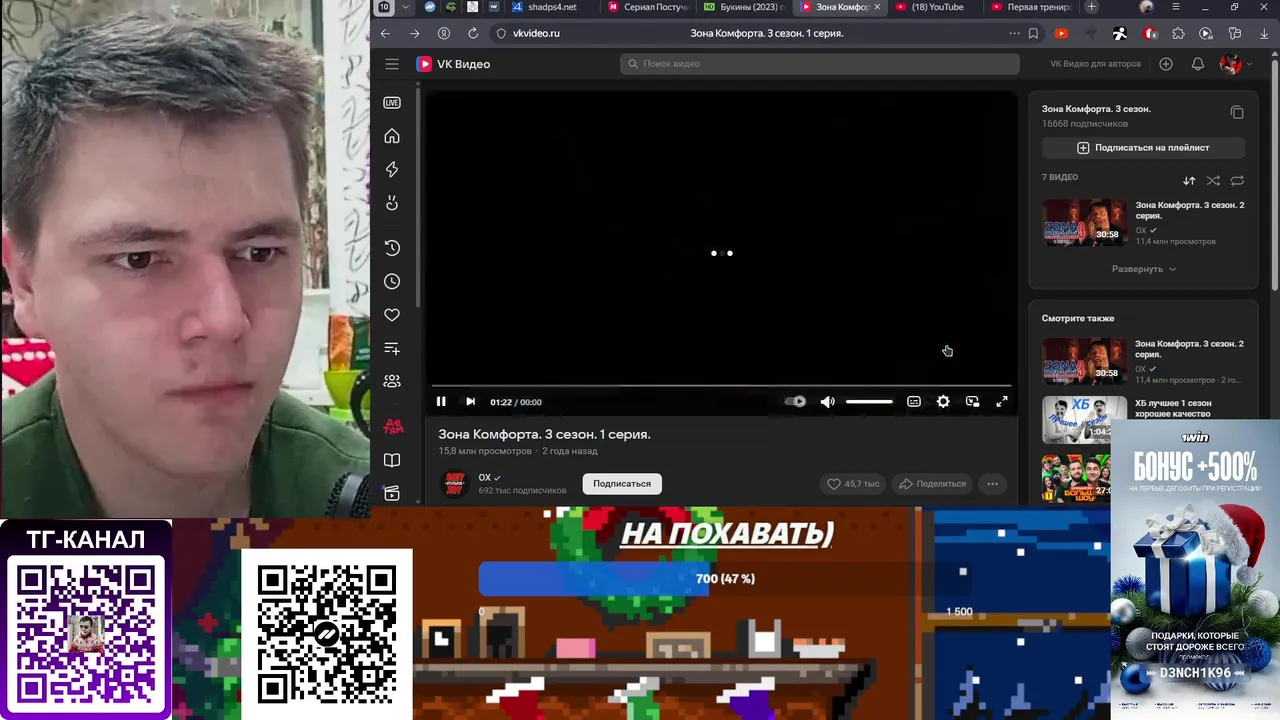Open watch history in sidebar
This screenshot has width=1280, height=720.
392,248
